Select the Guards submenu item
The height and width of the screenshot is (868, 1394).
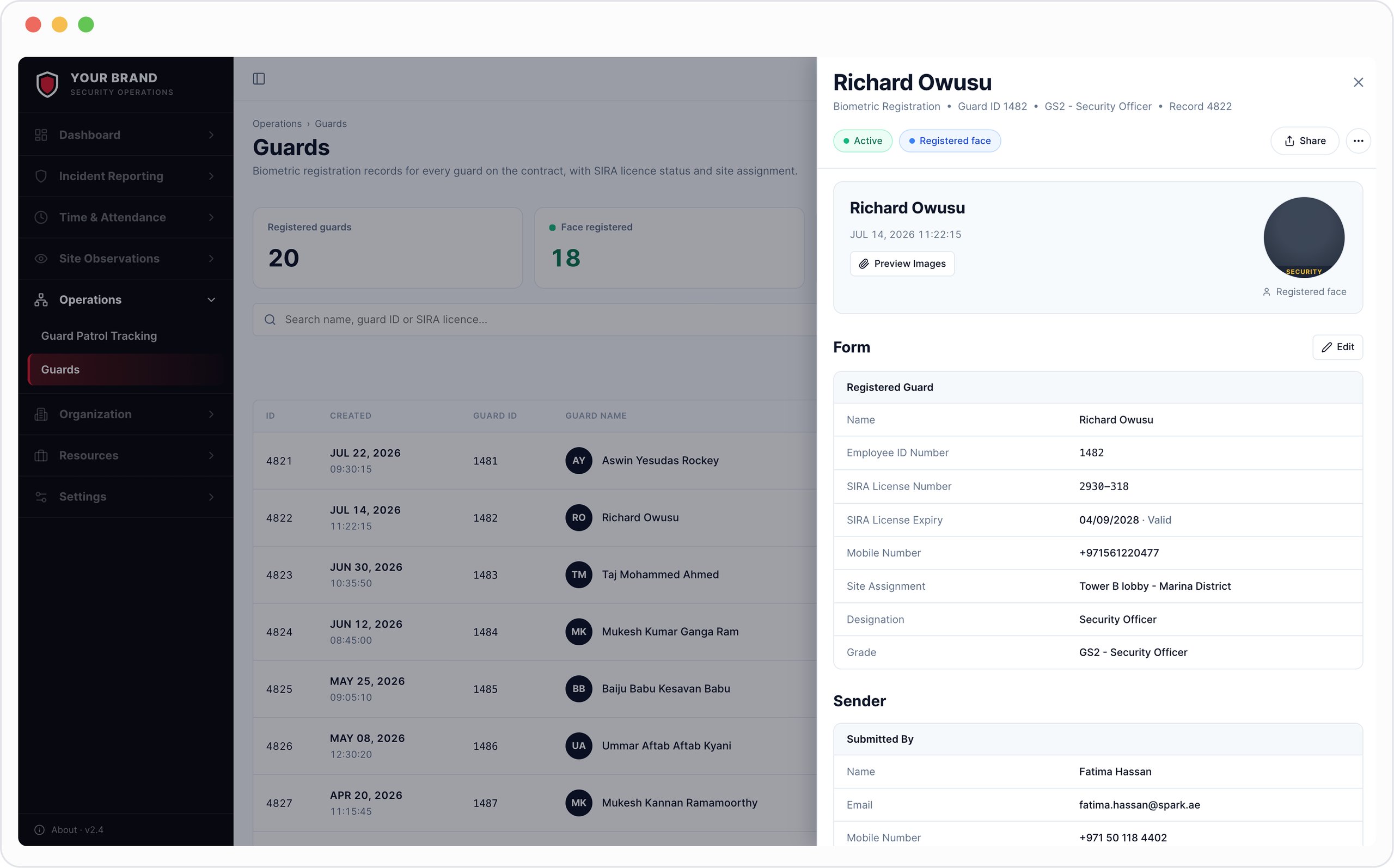point(126,370)
